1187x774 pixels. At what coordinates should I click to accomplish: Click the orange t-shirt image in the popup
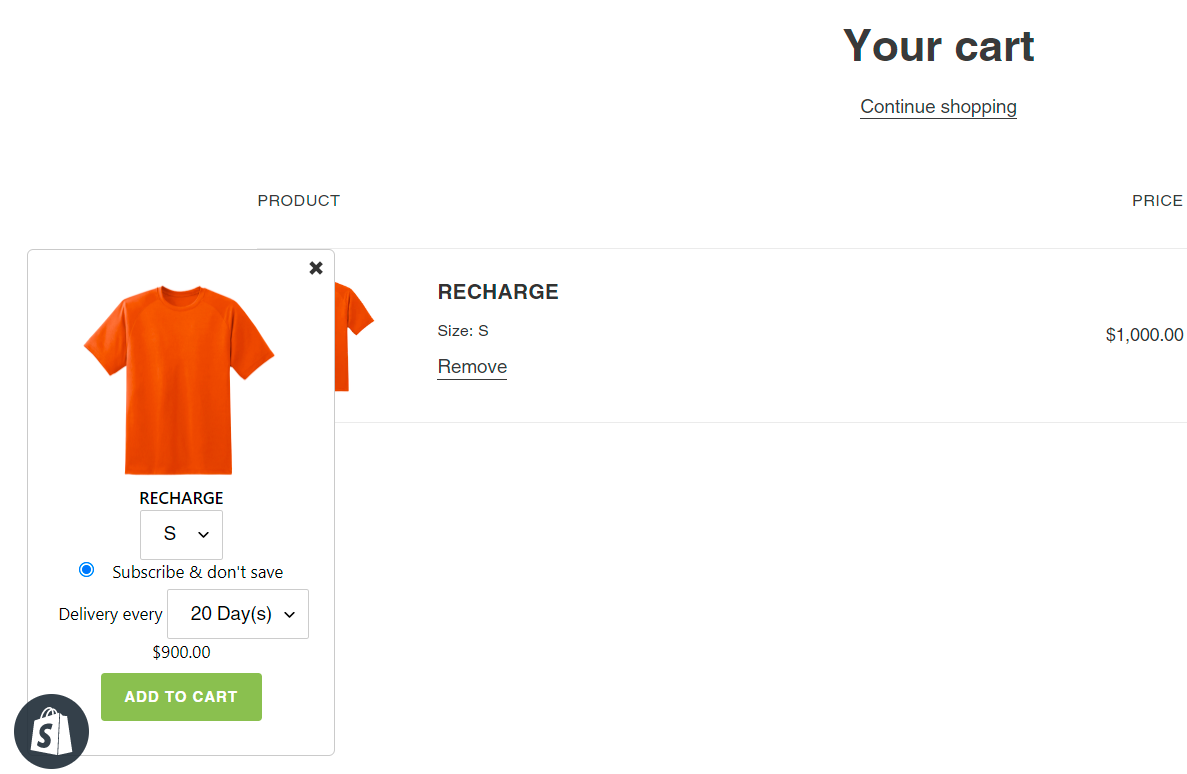click(179, 380)
